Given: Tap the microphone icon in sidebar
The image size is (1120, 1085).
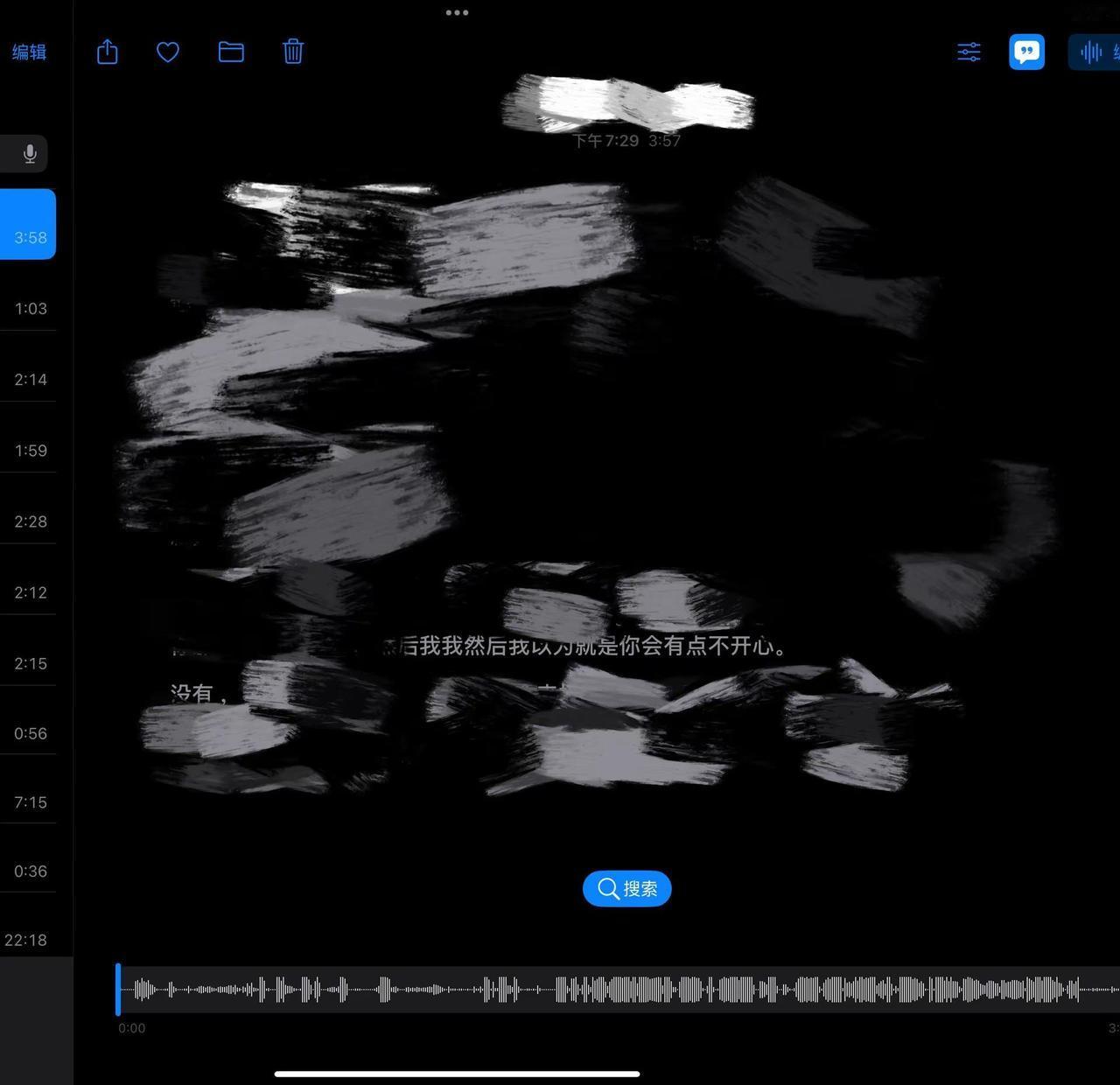Looking at the screenshot, I should coord(29,154).
